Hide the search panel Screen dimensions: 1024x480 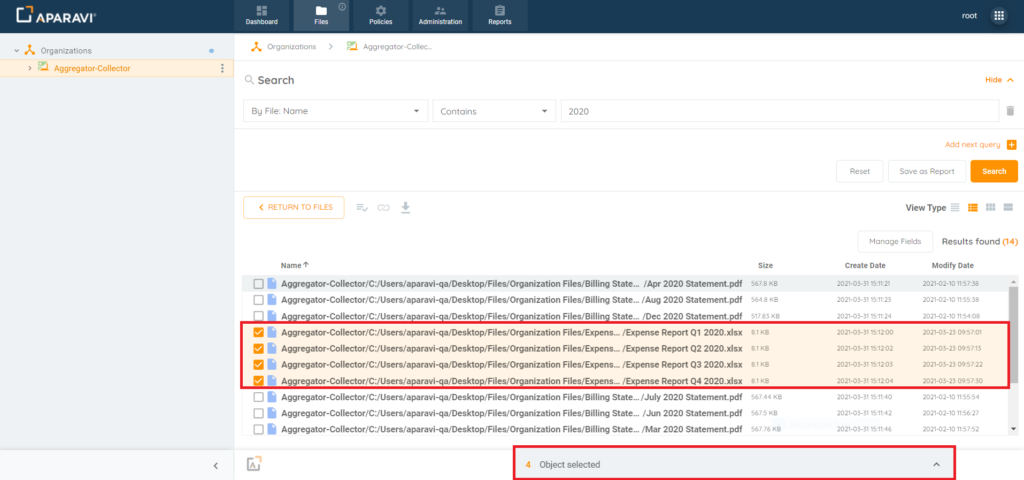click(999, 80)
